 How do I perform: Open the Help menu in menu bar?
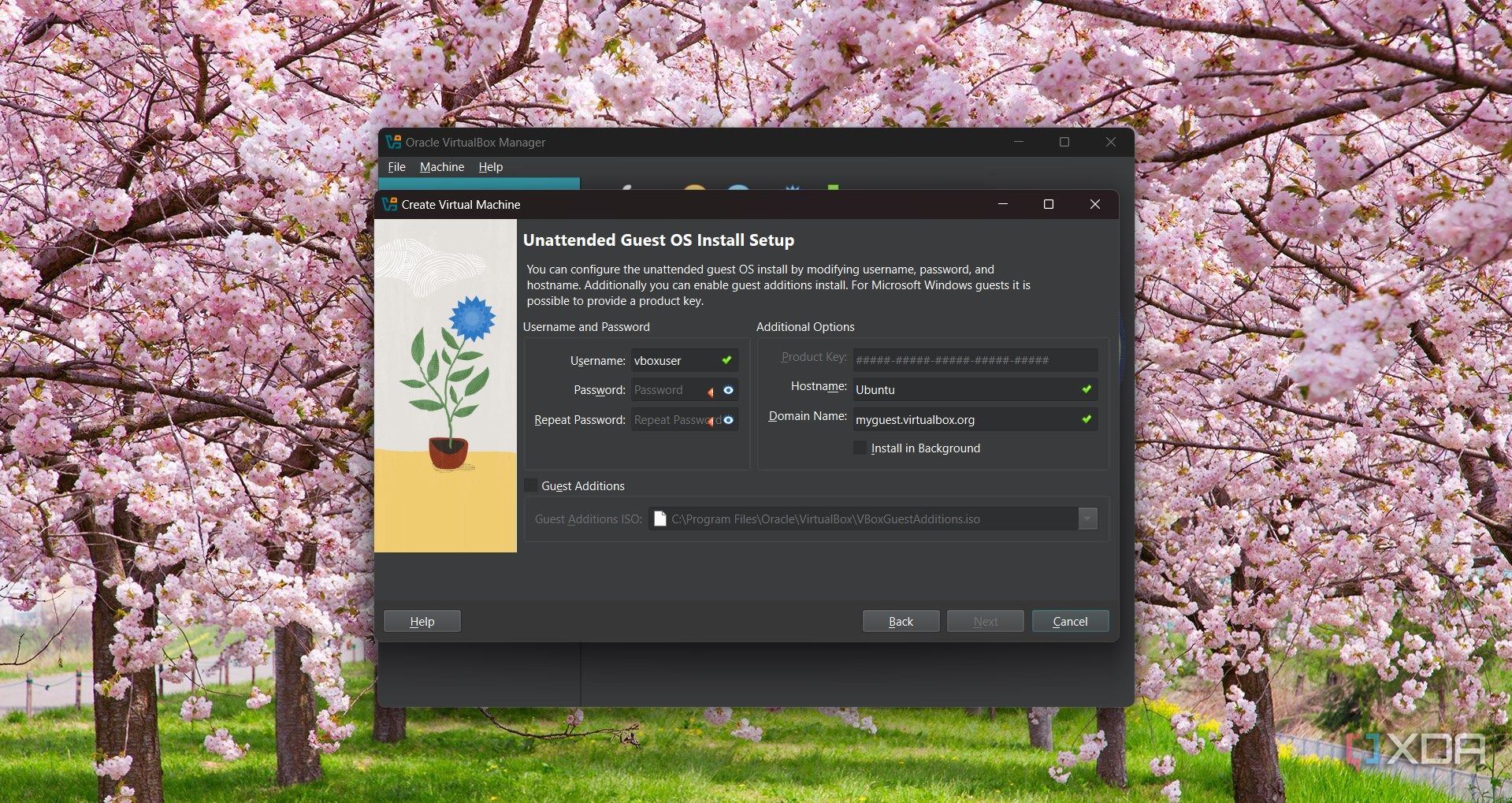490,167
